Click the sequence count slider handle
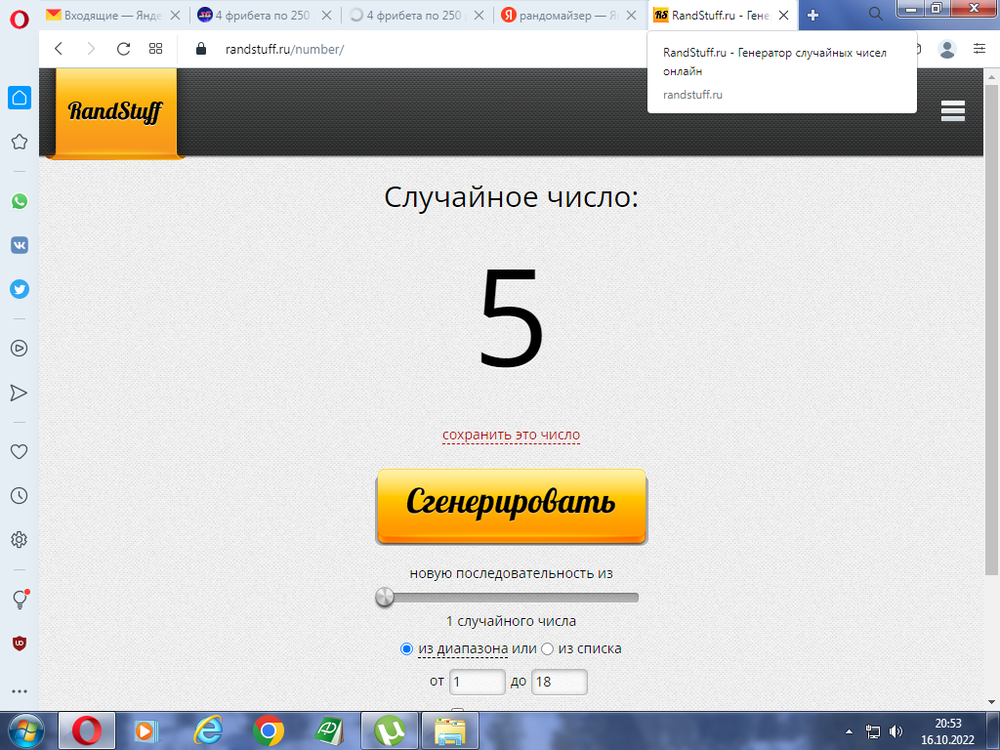Image resolution: width=1000 pixels, height=750 pixels. [x=385, y=598]
